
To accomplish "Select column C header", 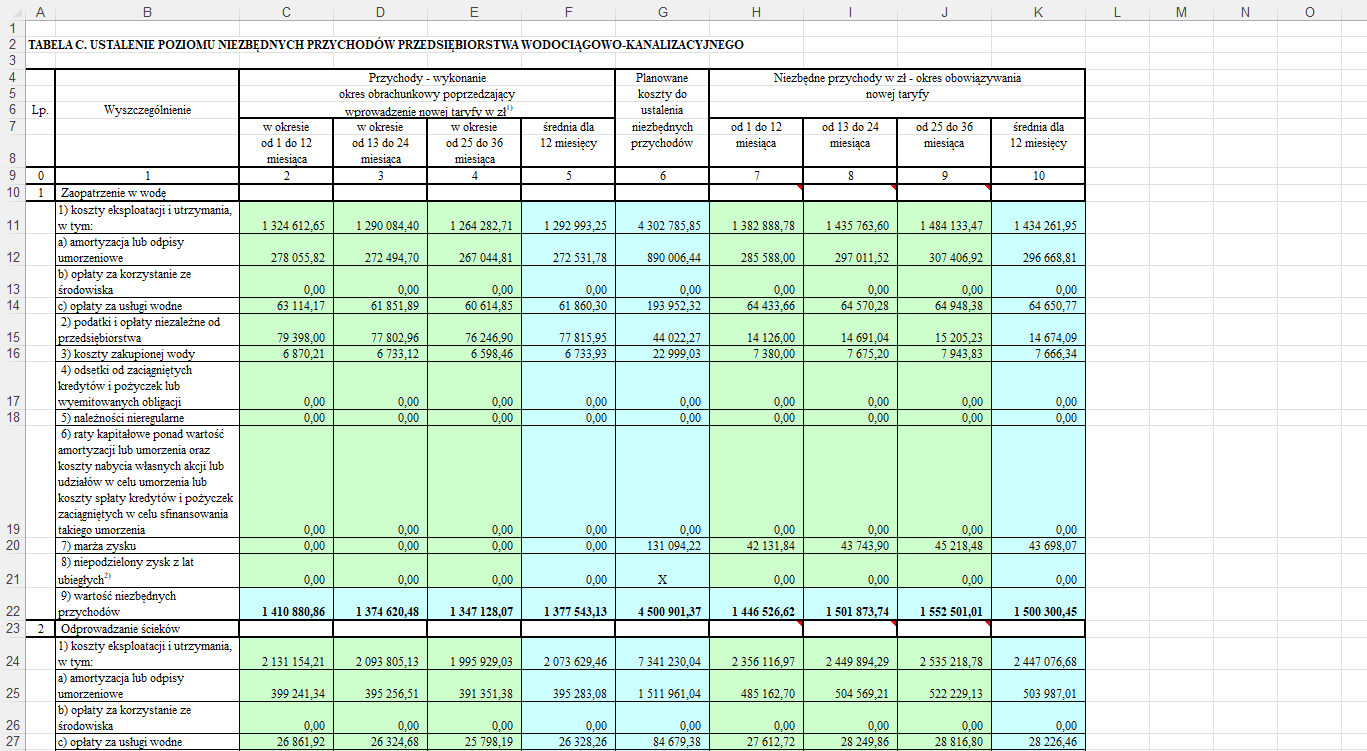I will click(x=286, y=12).
